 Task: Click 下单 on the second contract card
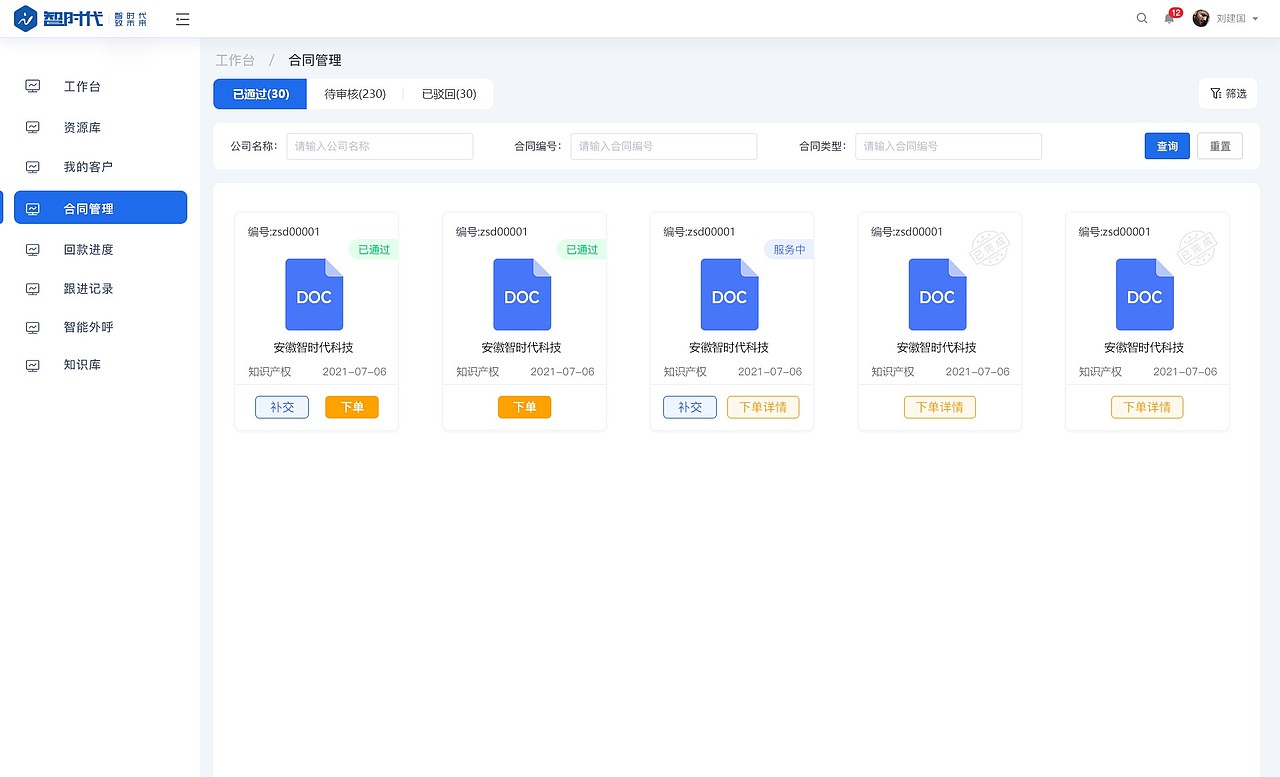tap(524, 407)
